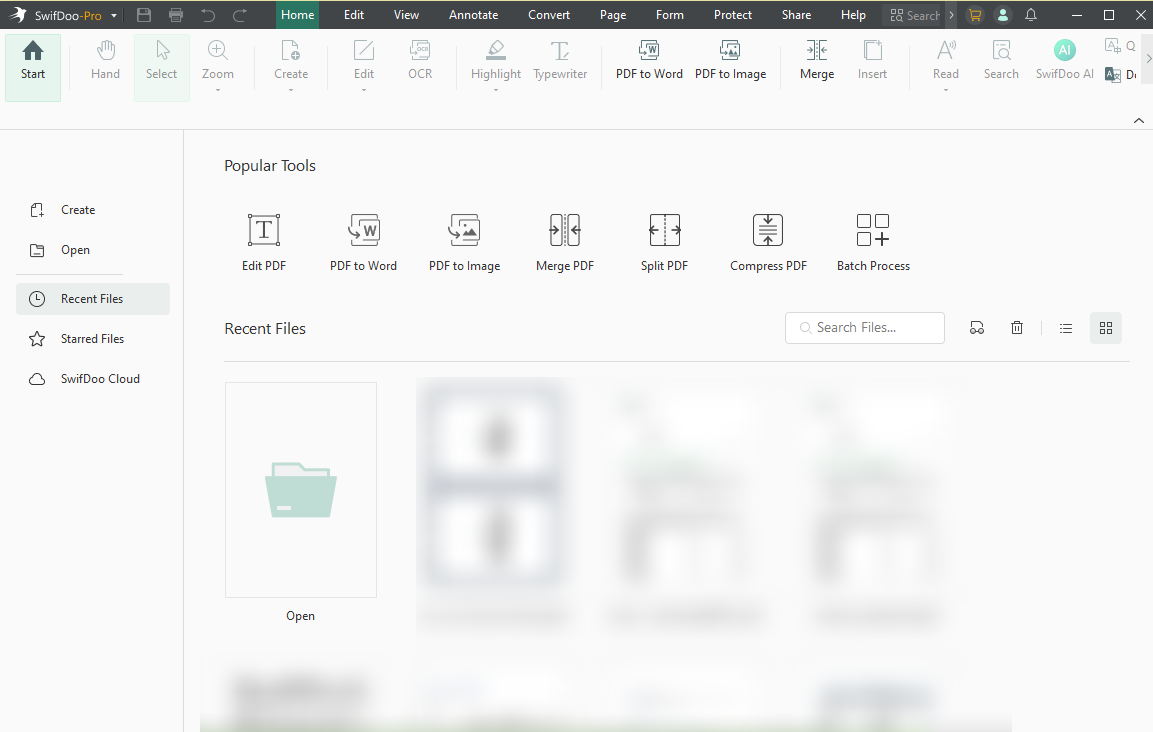The image size is (1153, 732).
Task: Click the Insert page tool
Action: [872, 62]
